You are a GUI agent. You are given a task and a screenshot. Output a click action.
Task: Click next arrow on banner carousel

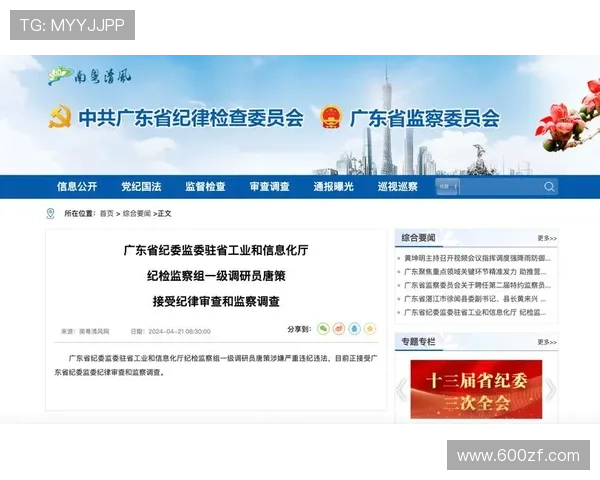551,390
